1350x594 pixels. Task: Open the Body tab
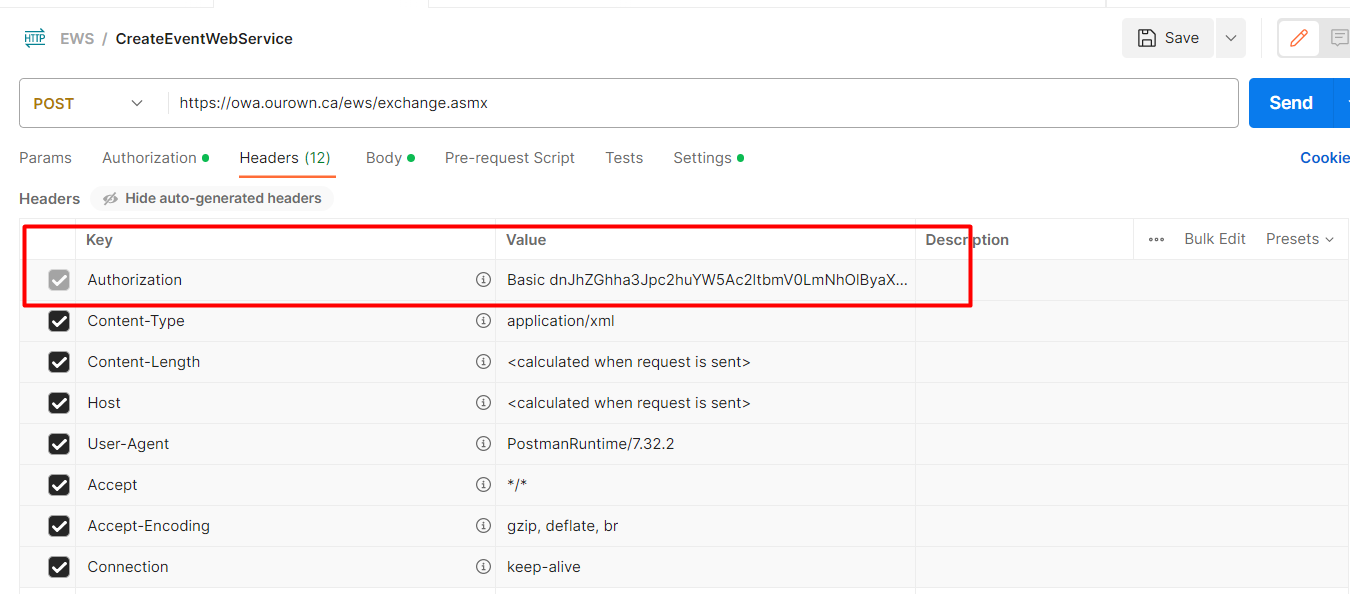(x=390, y=158)
